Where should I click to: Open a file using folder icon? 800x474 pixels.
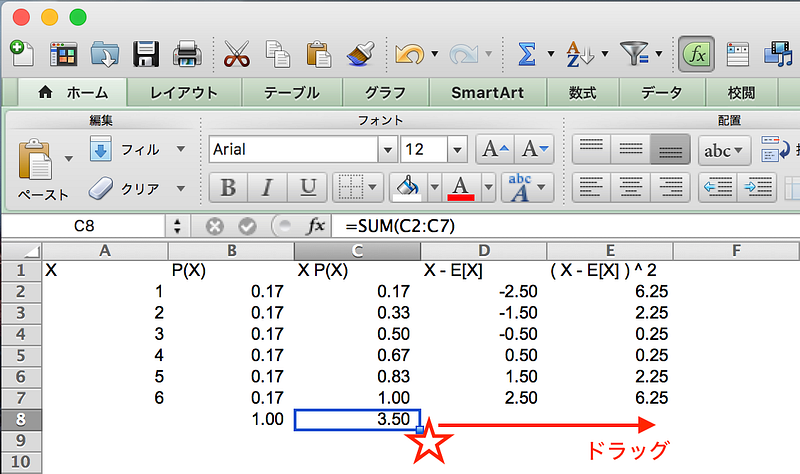click(105, 54)
